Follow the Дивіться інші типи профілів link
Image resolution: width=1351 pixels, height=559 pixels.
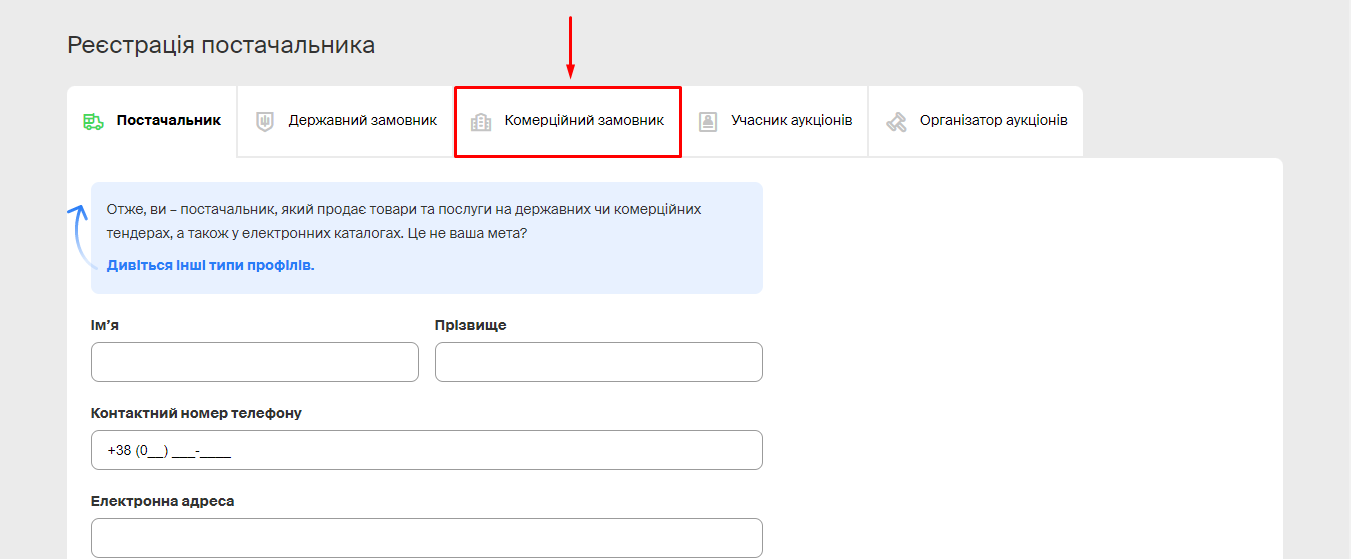pyautogui.click(x=210, y=266)
